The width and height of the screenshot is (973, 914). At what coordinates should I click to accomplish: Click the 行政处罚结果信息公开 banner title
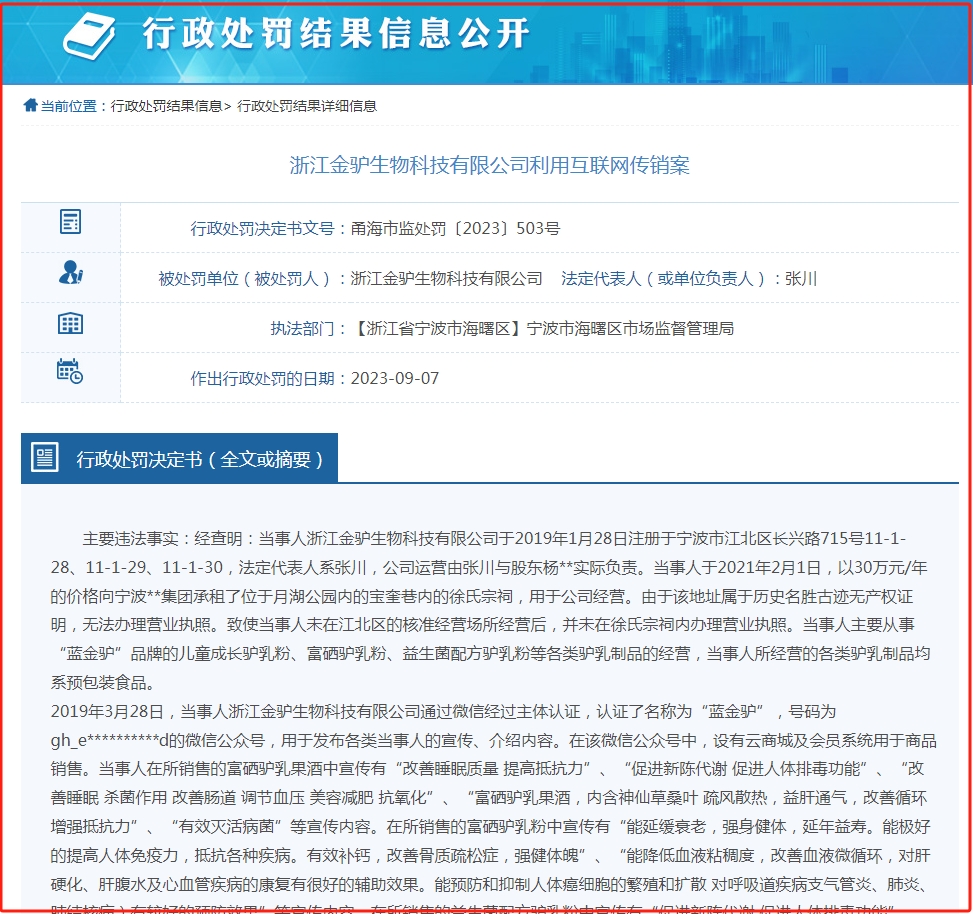point(335,34)
